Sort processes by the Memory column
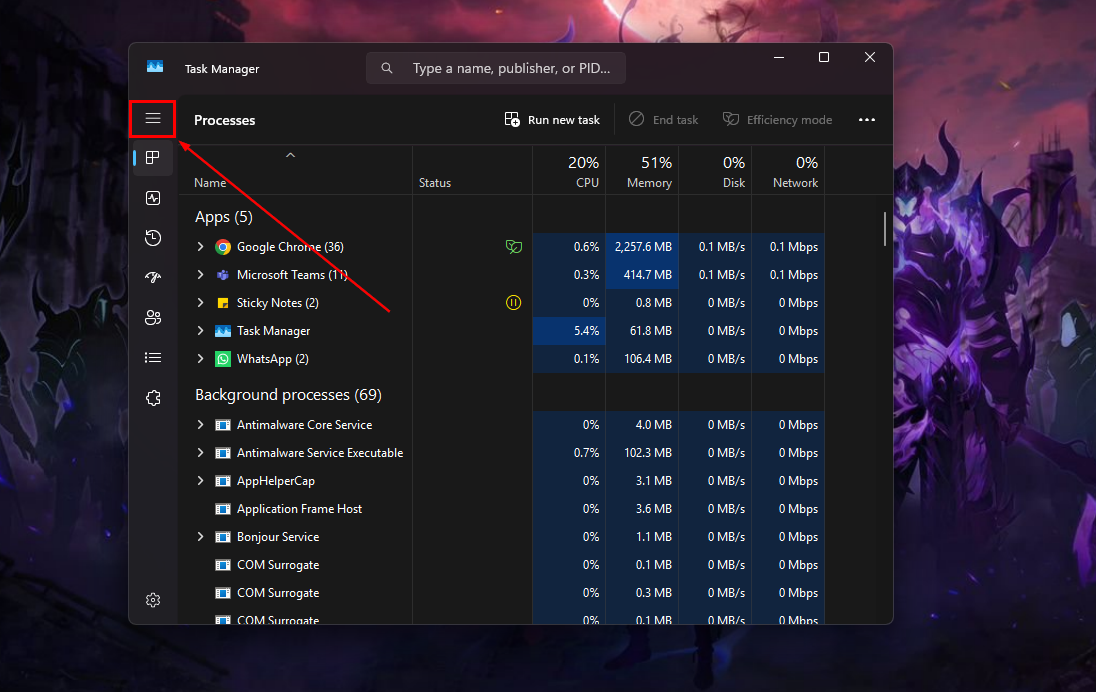 (649, 172)
